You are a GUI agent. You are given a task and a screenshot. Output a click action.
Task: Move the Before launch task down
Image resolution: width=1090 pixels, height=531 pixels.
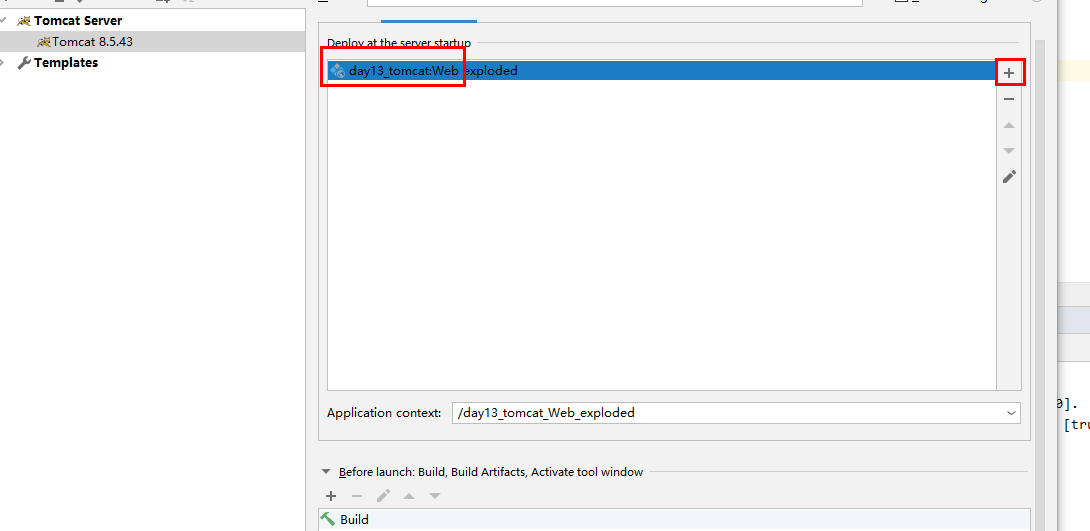coord(434,496)
